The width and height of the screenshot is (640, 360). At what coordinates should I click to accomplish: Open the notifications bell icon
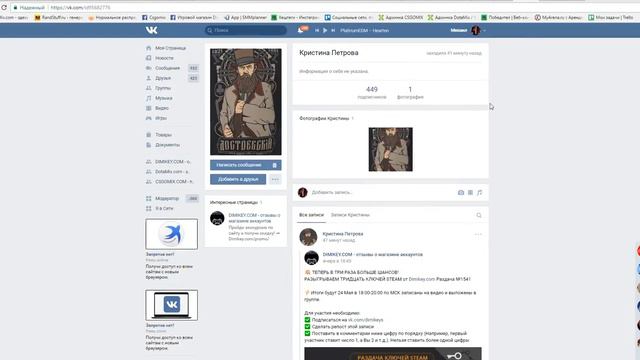pos(301,30)
